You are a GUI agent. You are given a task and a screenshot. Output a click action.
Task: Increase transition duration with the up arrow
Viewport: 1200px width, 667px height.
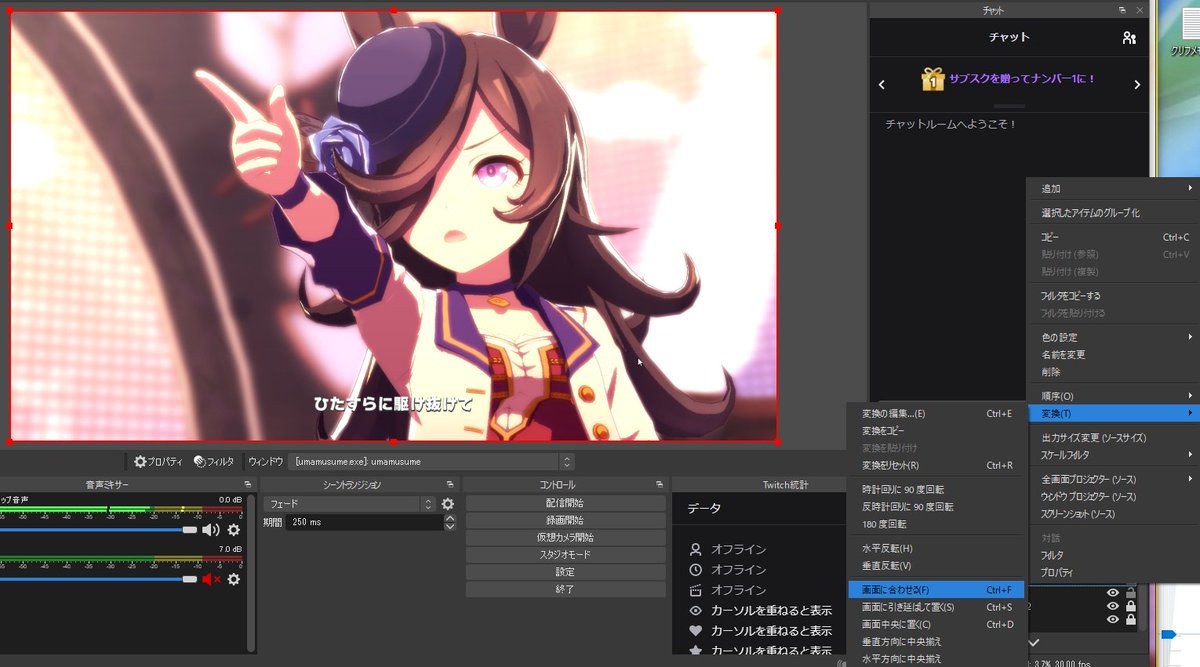[x=450, y=518]
